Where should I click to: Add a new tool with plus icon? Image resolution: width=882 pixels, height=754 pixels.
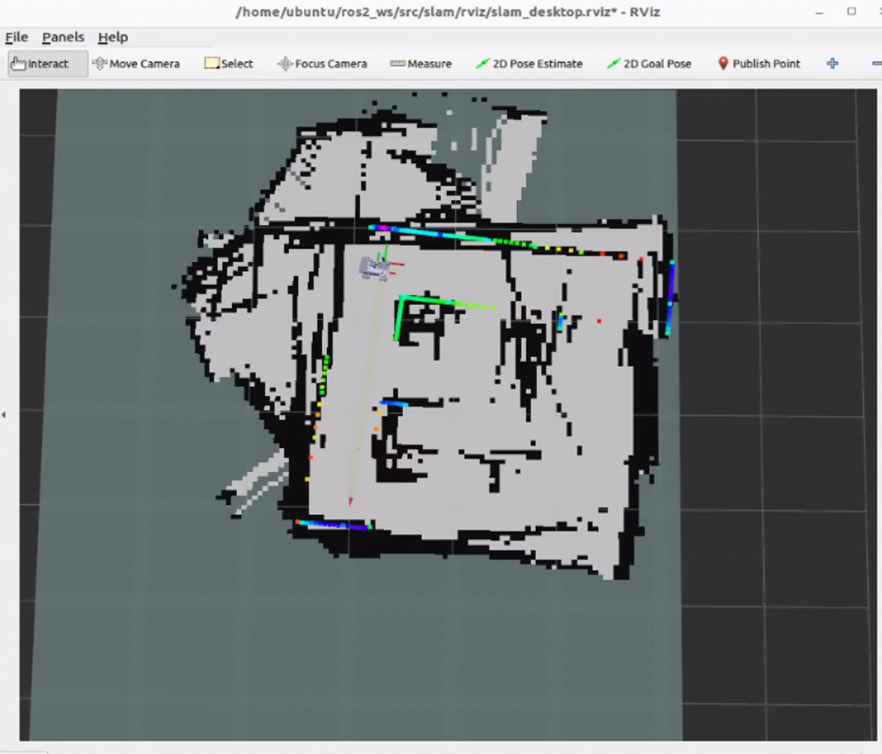(x=832, y=64)
